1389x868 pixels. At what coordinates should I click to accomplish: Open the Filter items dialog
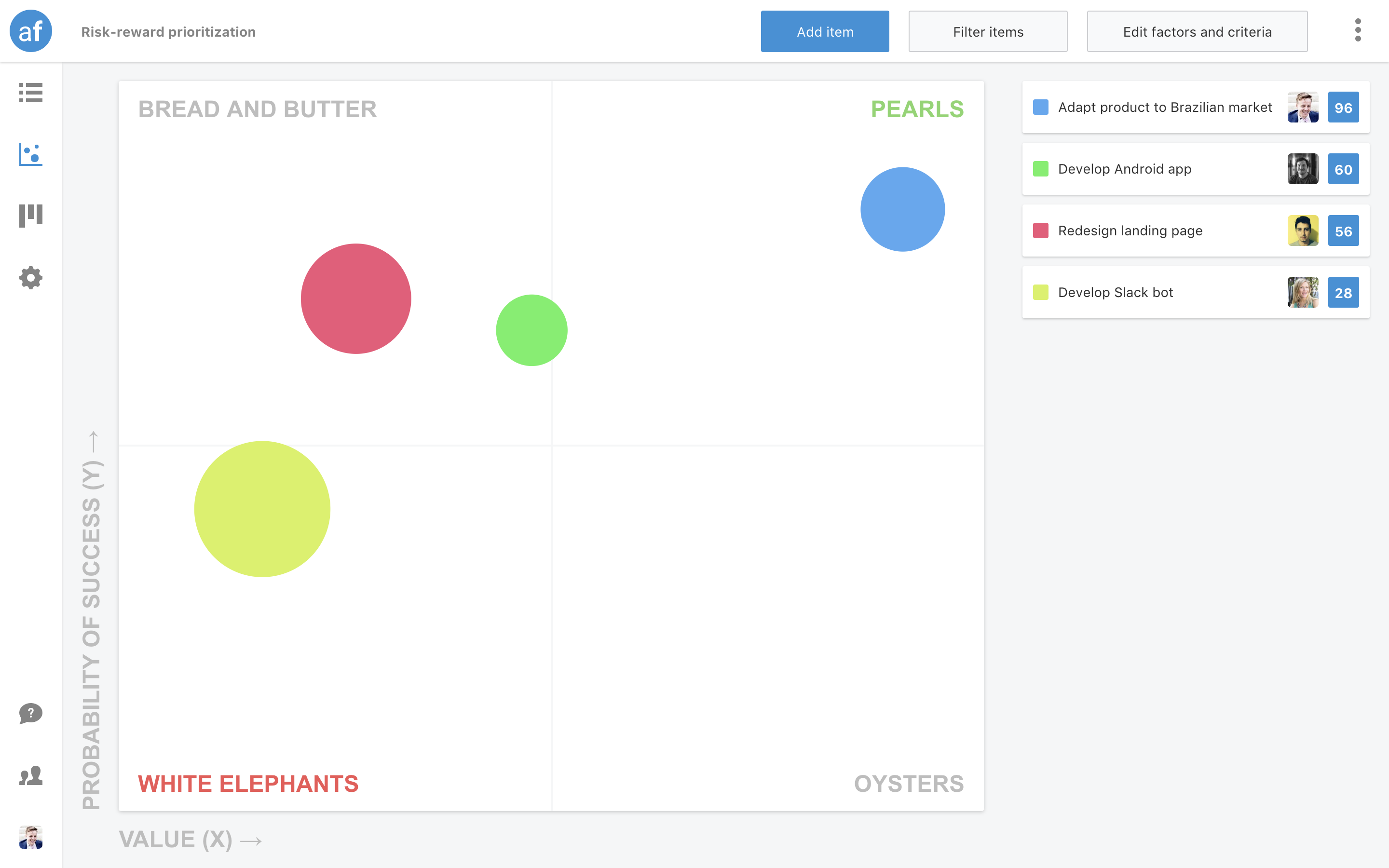987,31
